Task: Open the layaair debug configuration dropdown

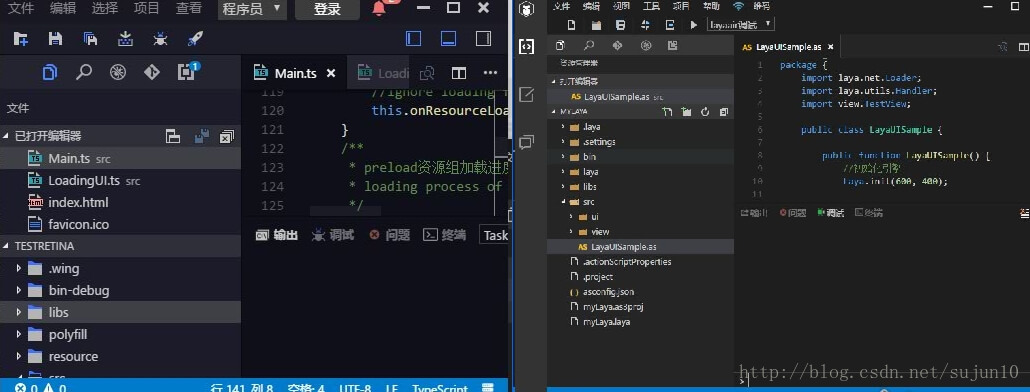Action: tap(741, 24)
